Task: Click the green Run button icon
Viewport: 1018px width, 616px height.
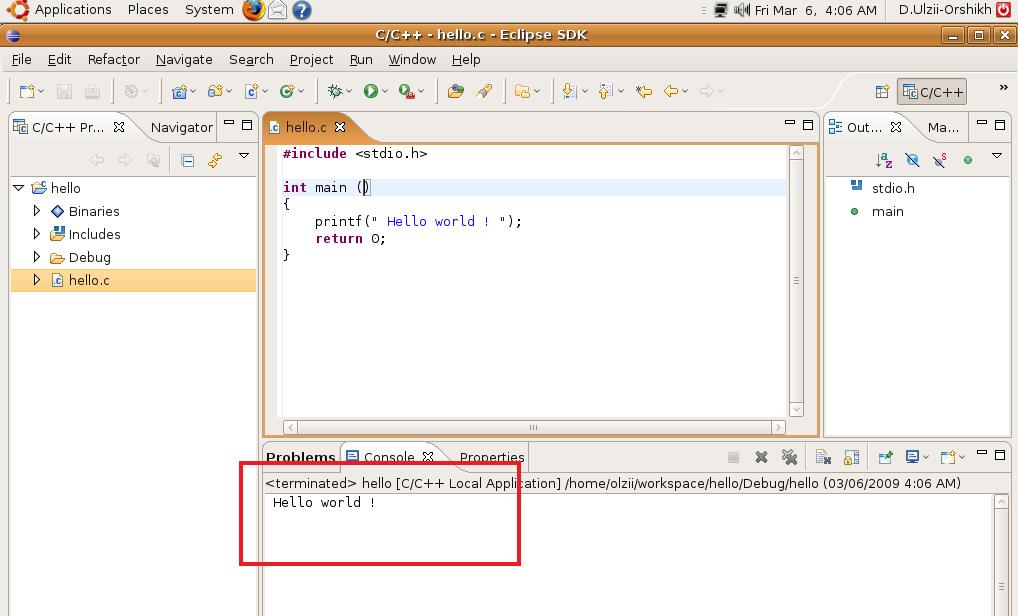Action: point(371,92)
